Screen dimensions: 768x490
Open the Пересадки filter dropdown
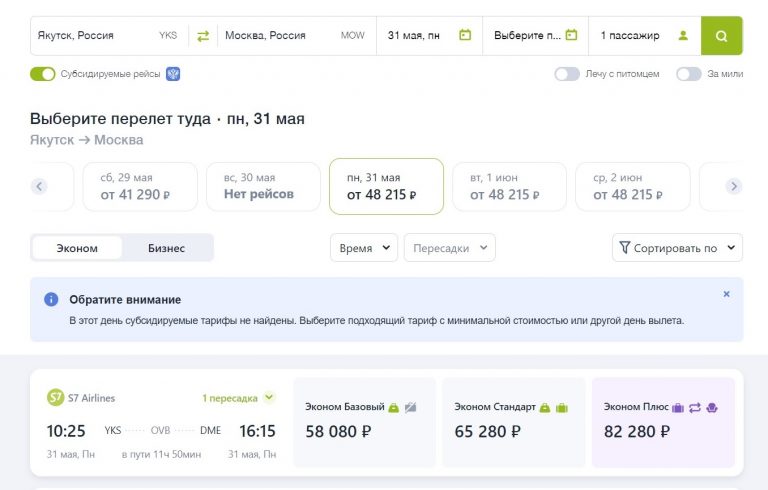point(449,248)
